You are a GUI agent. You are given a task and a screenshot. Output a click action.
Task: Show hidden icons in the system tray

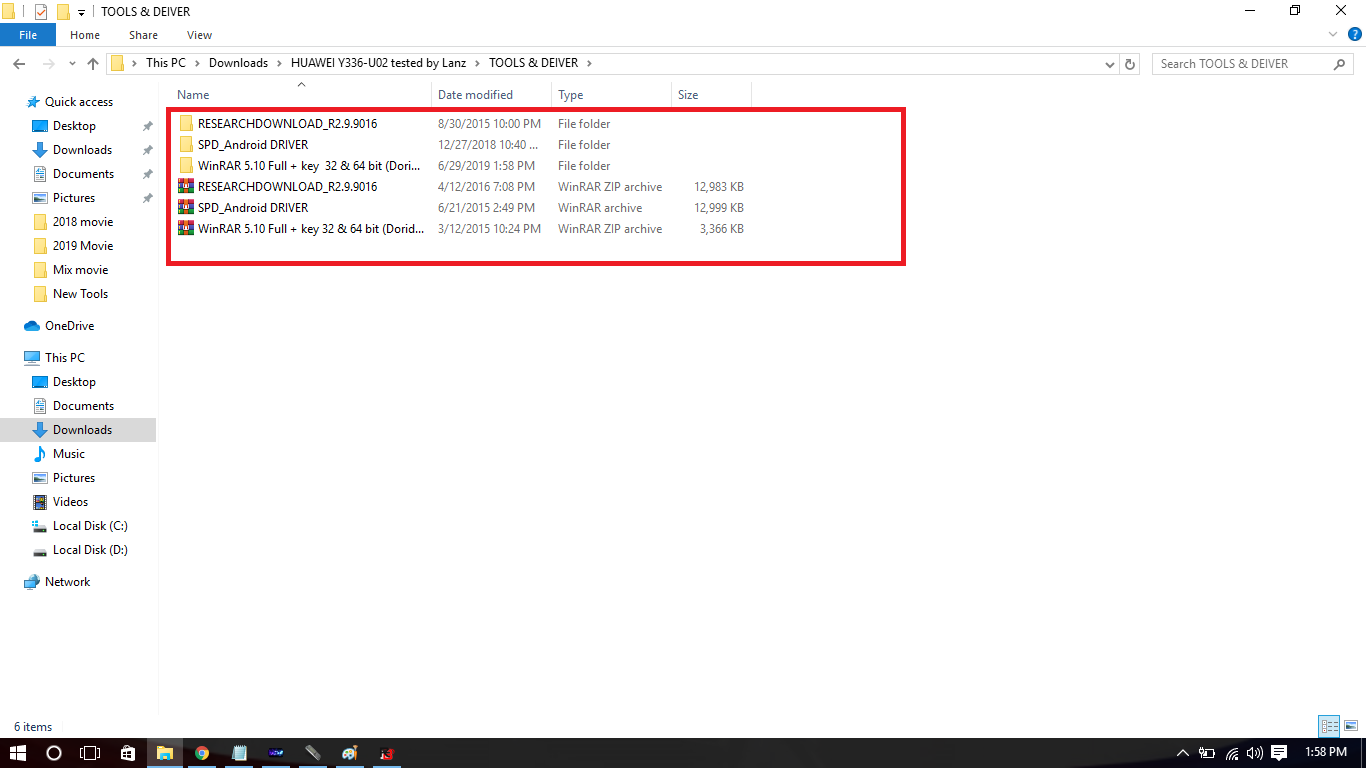point(1183,753)
